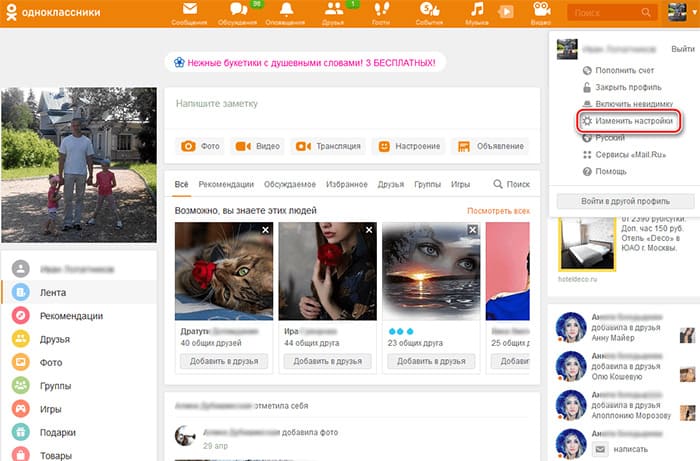Image resolution: width=700 pixels, height=461 pixels.
Task: Add the 40 общих друзей person as friend
Action: [224, 361]
